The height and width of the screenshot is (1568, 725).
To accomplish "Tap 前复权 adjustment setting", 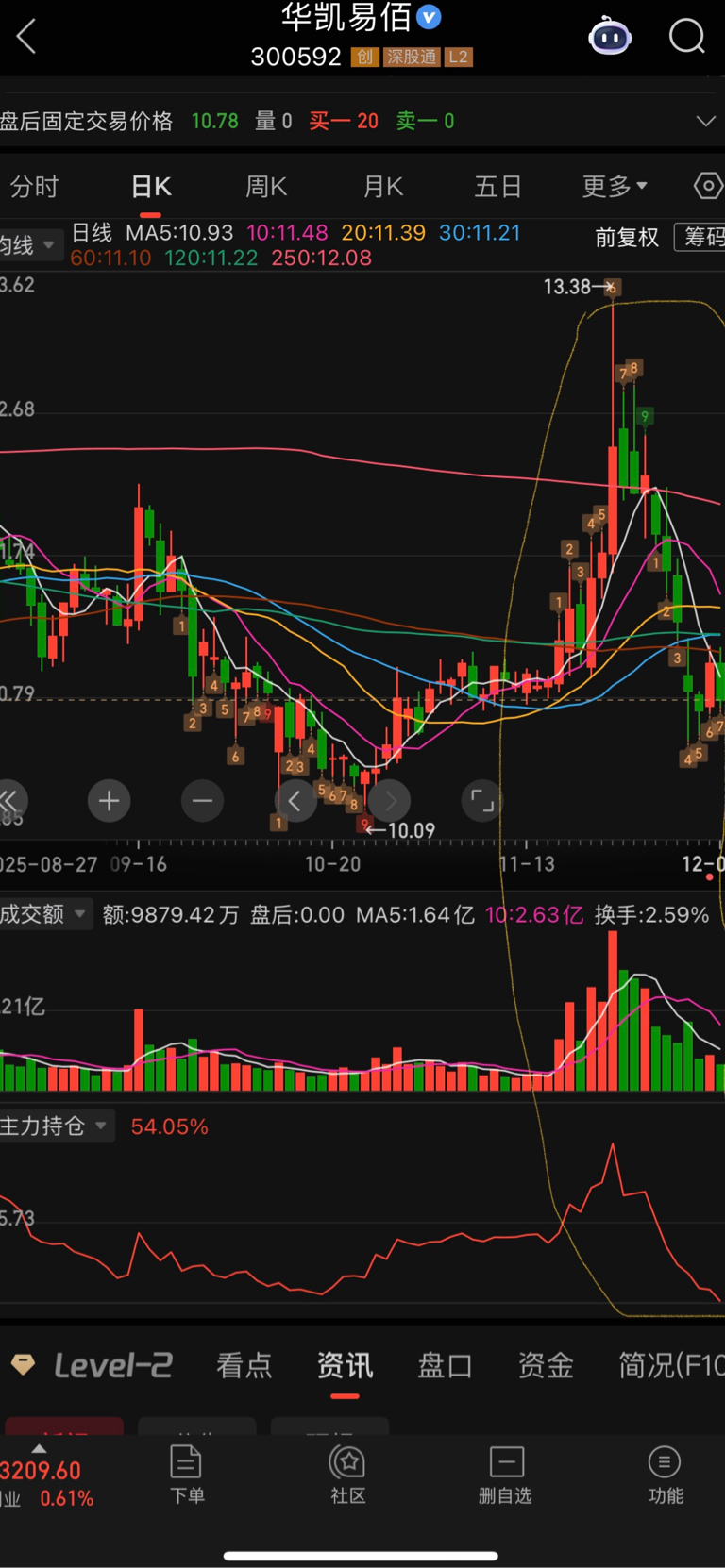I will tap(627, 237).
